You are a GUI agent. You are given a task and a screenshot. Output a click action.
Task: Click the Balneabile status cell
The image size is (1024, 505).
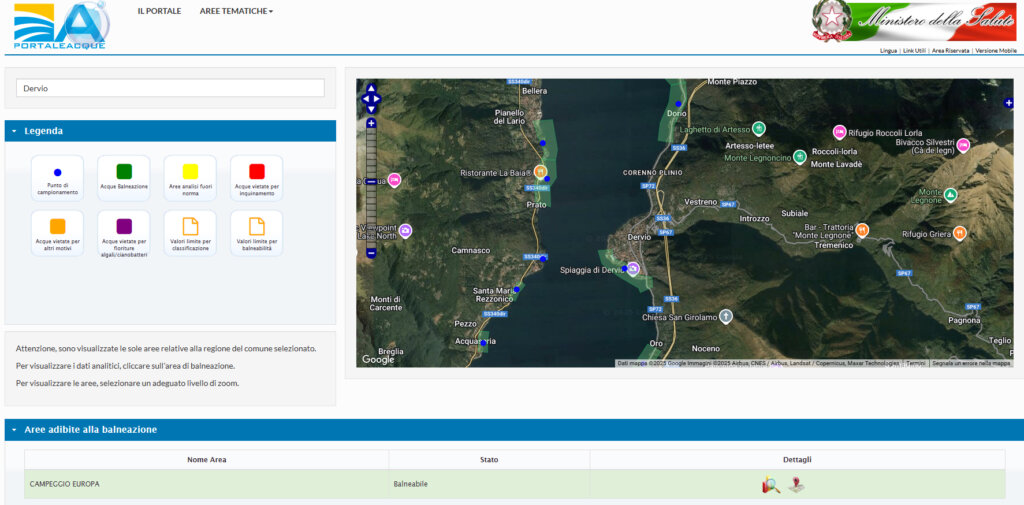[x=411, y=484]
